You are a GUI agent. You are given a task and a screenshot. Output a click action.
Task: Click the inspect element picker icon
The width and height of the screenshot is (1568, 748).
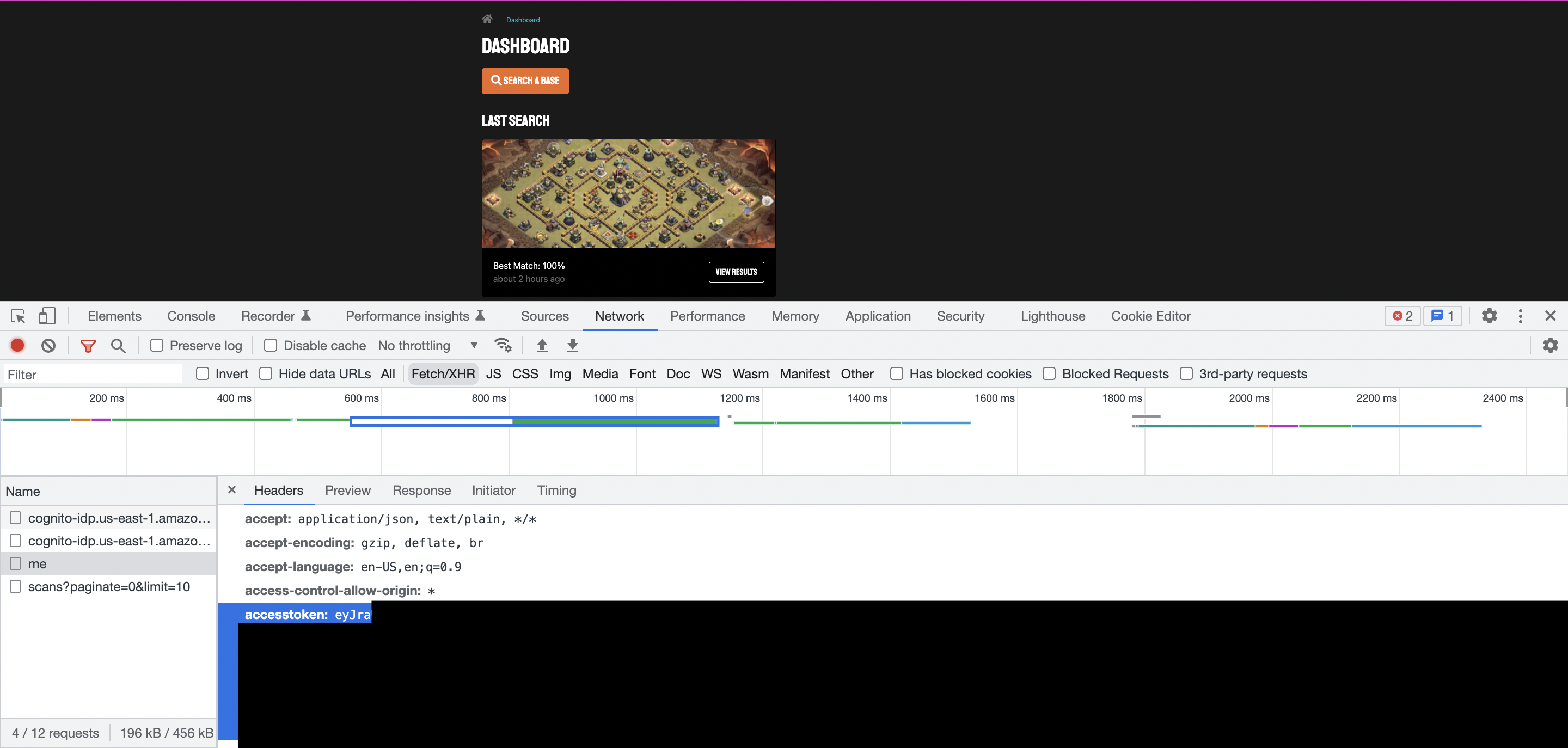pos(17,316)
